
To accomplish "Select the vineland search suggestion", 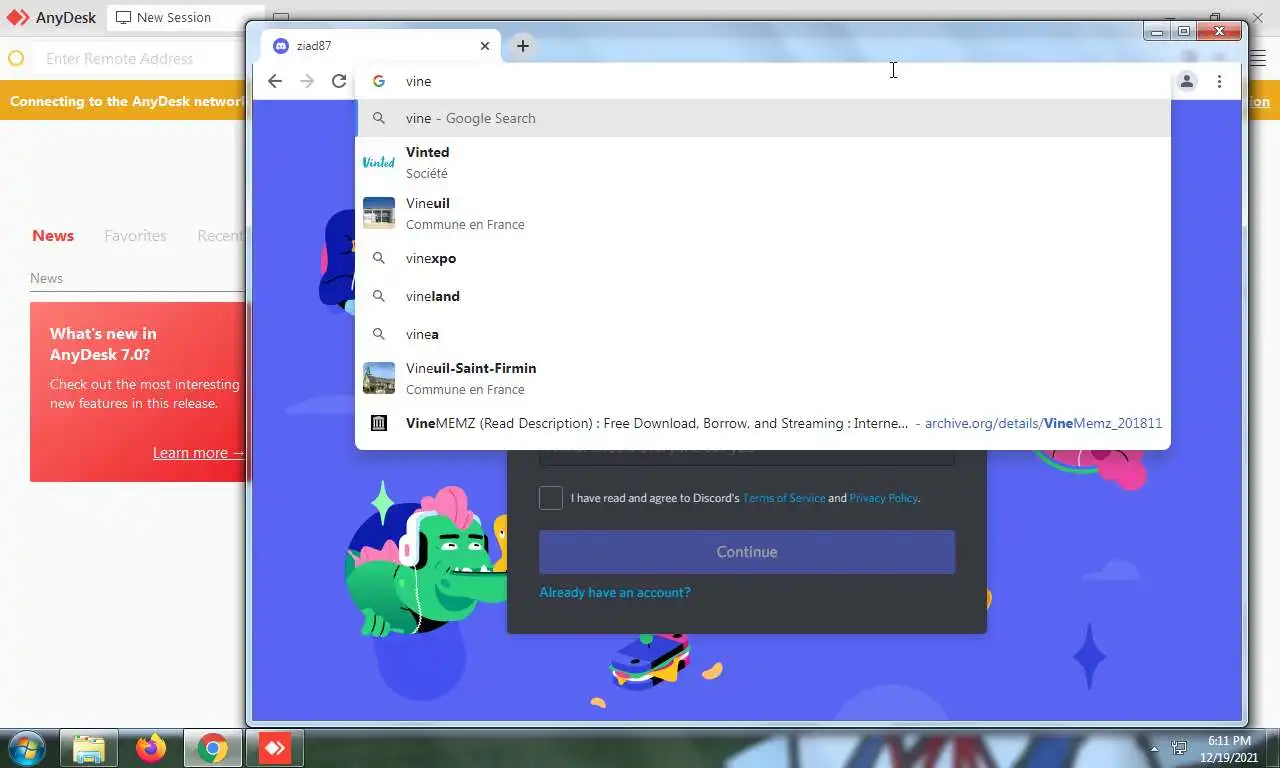I will pos(762,296).
